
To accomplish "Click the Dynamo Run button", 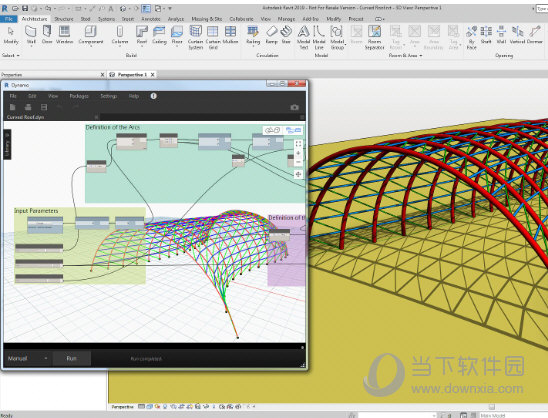I will coord(72,358).
